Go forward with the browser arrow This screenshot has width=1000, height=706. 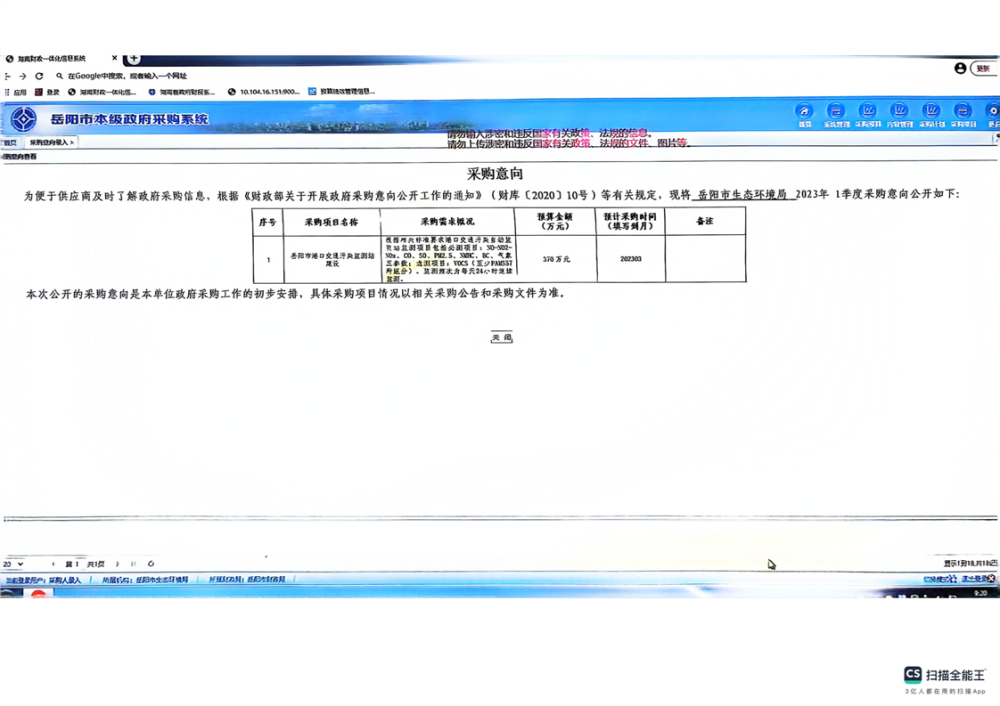tap(22, 76)
